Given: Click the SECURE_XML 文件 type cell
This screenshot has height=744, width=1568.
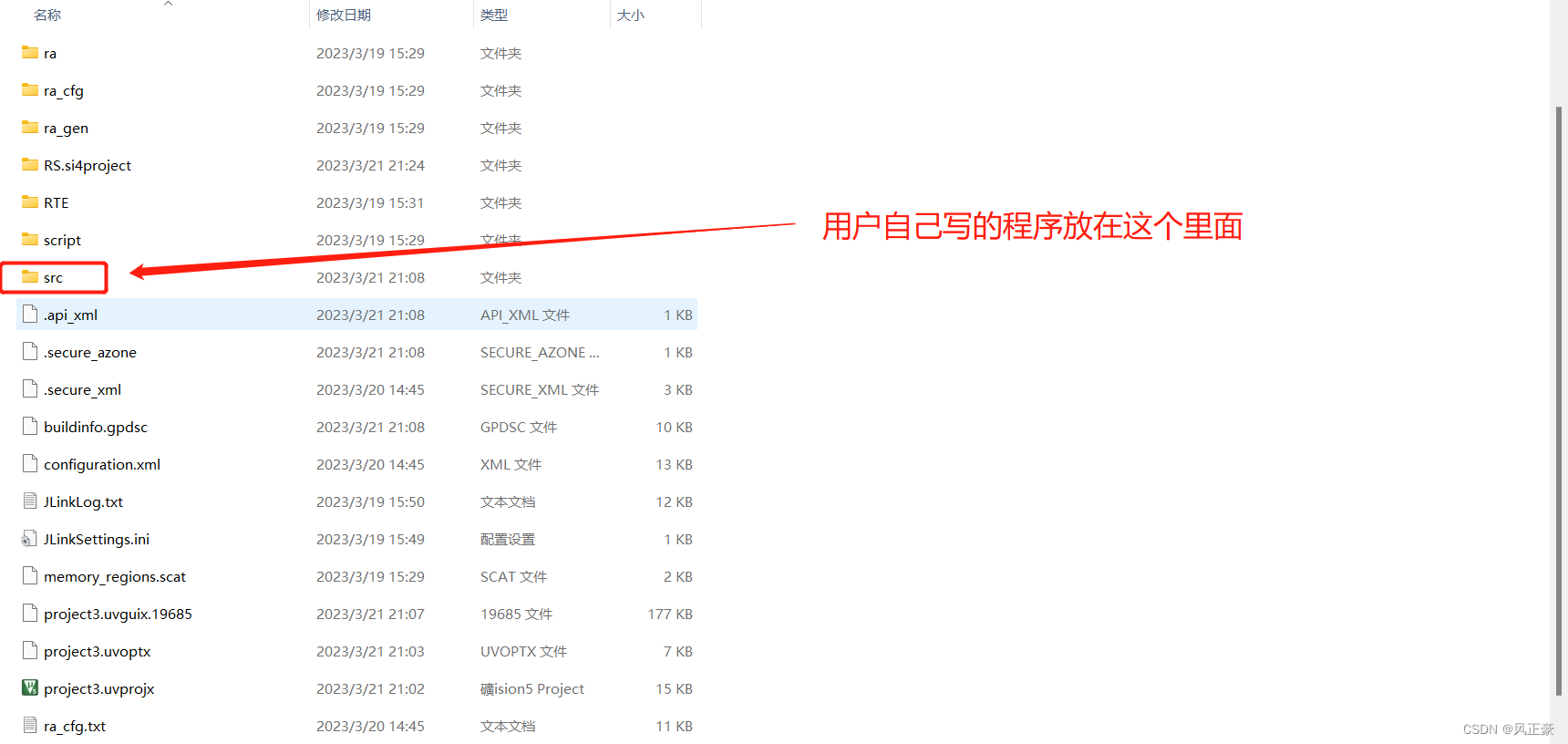Looking at the screenshot, I should (x=540, y=390).
